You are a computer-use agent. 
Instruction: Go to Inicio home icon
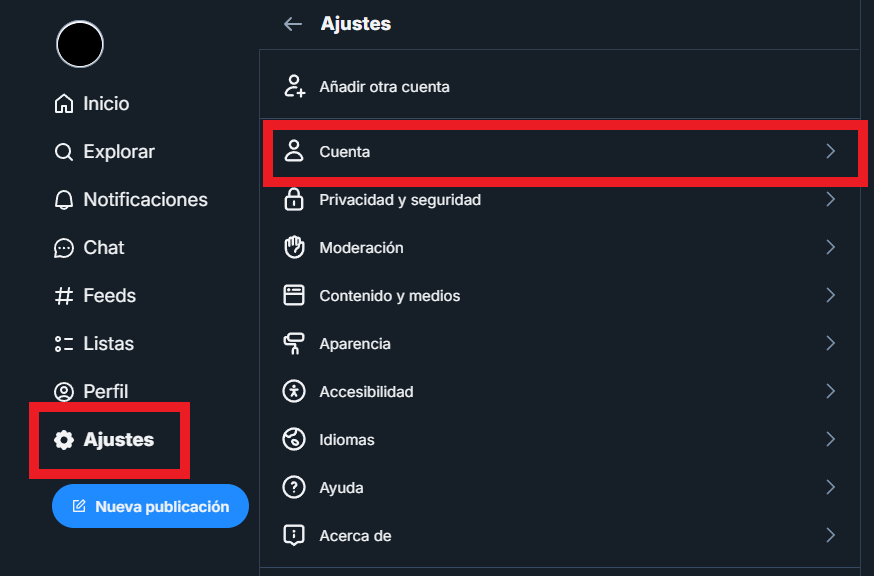coord(64,104)
